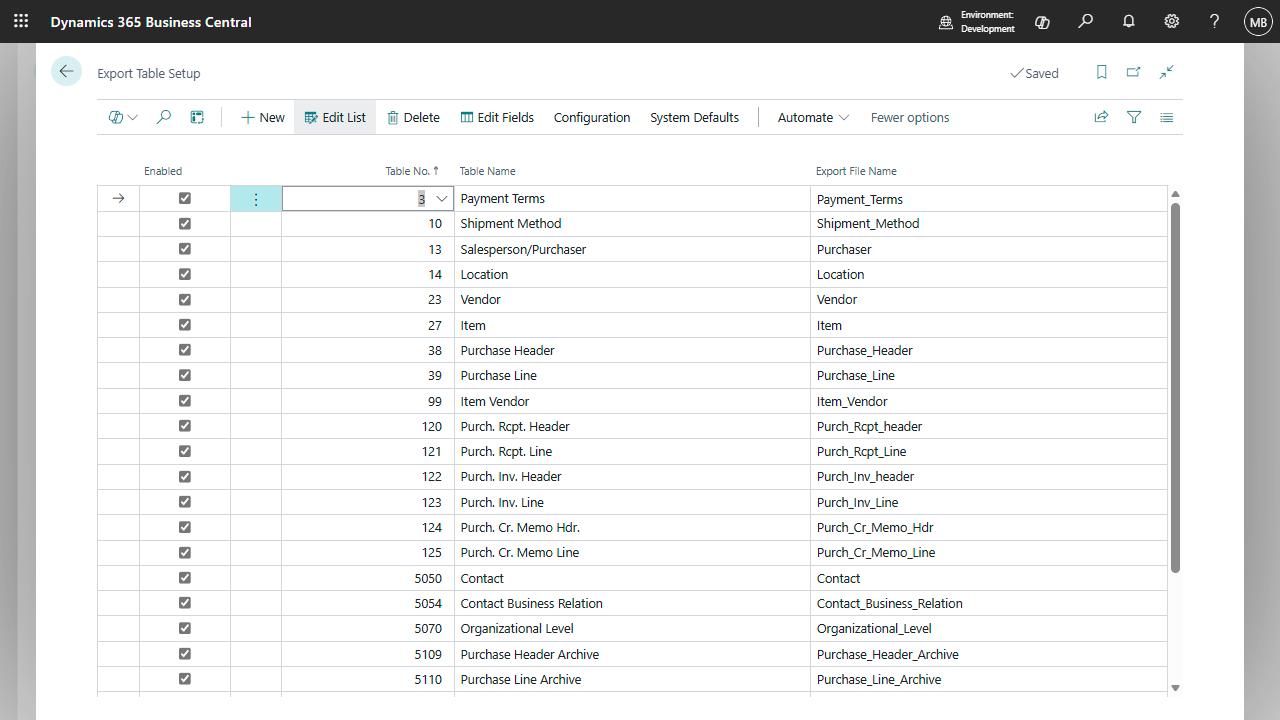Click the vertical scrollbar thumb
The width and height of the screenshot is (1280, 720).
click(x=1175, y=388)
